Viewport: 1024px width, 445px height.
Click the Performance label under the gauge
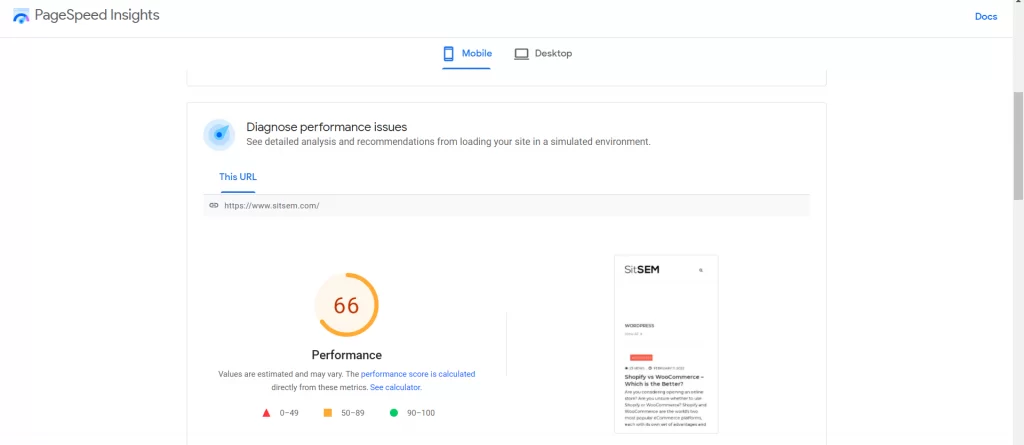pos(346,355)
